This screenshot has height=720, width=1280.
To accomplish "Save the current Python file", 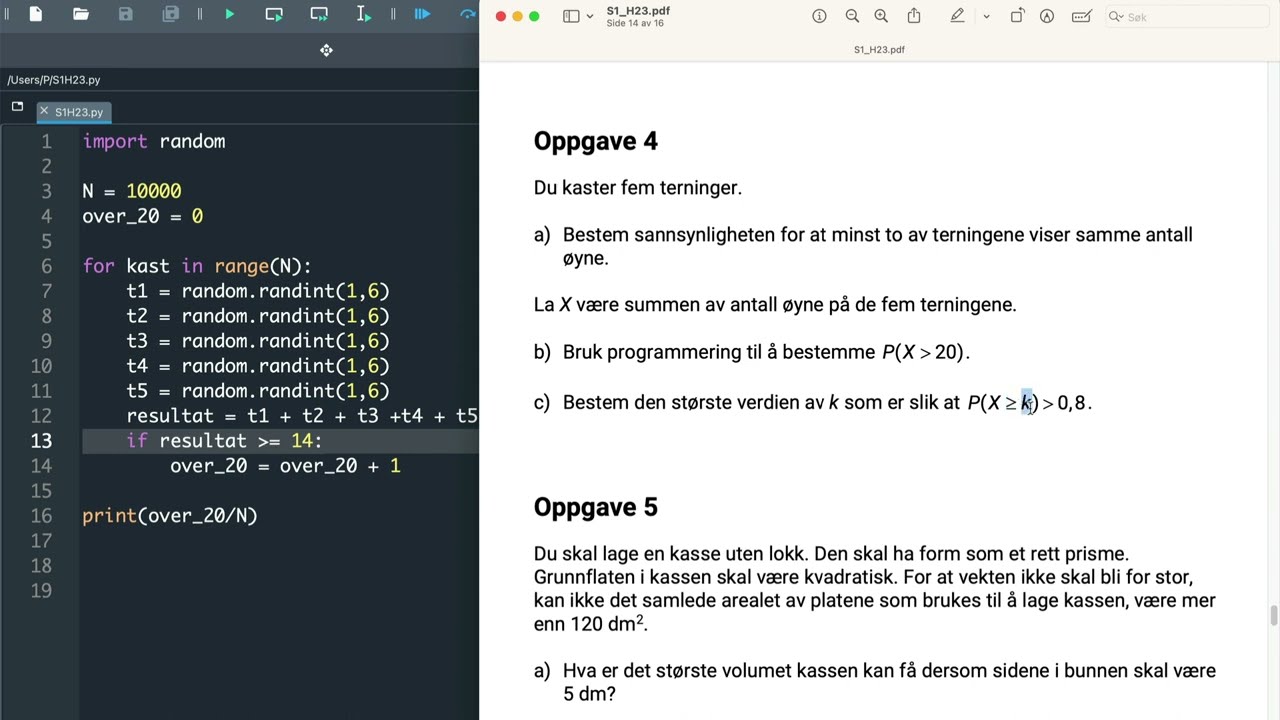I will click(125, 14).
